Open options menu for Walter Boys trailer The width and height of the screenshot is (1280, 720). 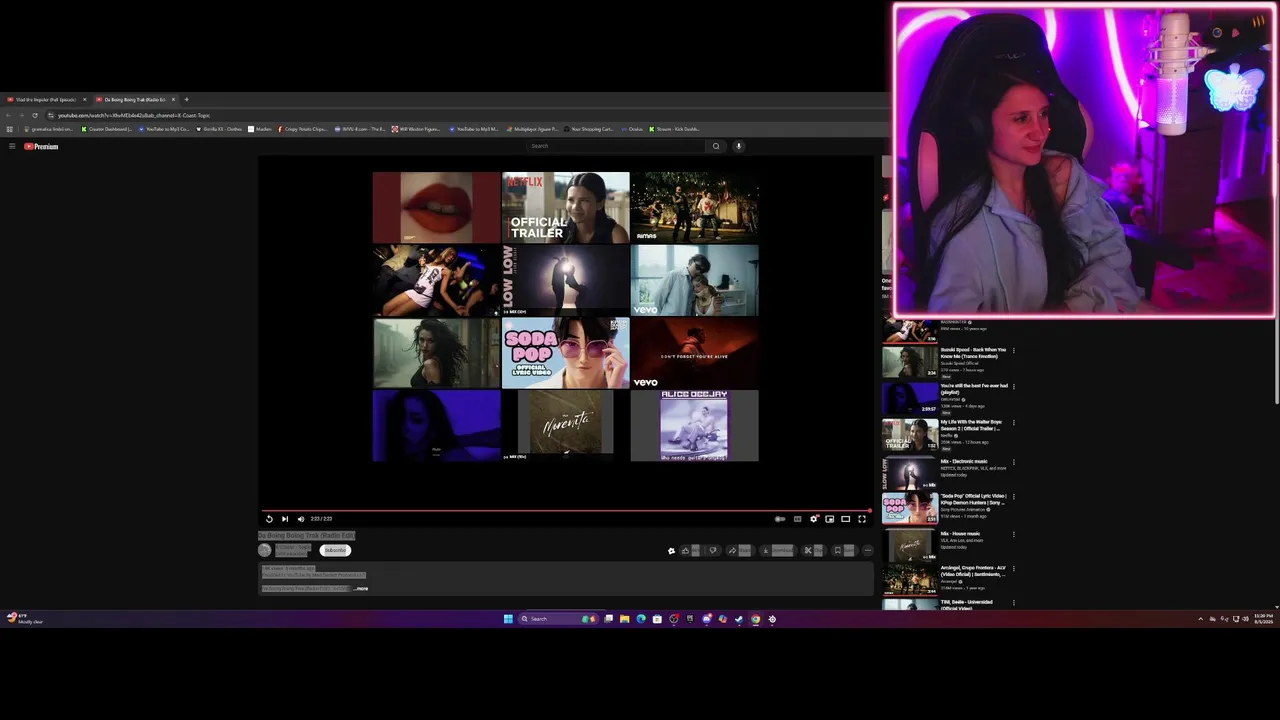[1013, 423]
